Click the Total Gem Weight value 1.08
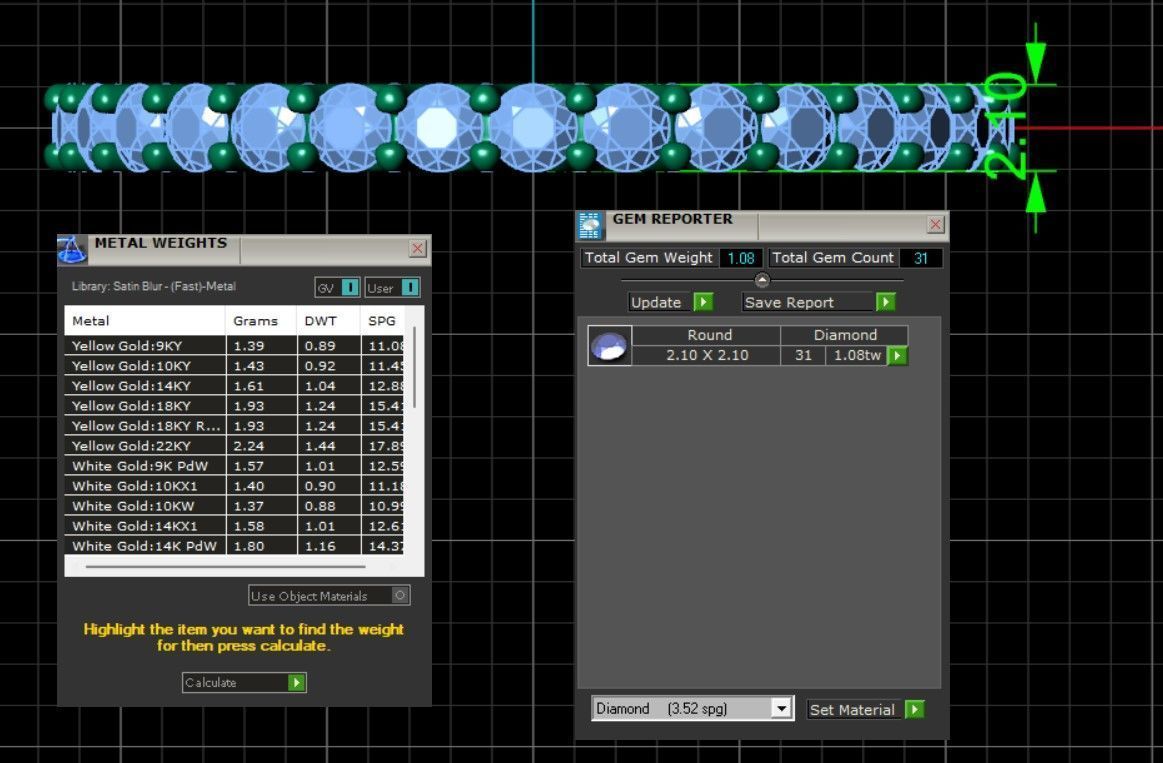 point(741,258)
